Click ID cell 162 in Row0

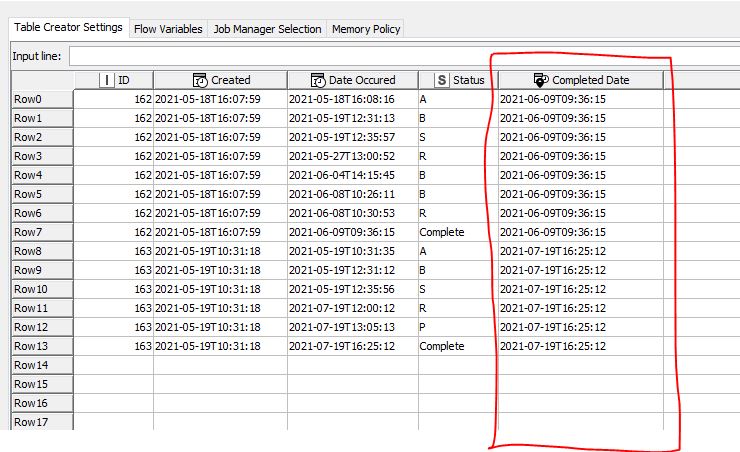tap(114, 99)
